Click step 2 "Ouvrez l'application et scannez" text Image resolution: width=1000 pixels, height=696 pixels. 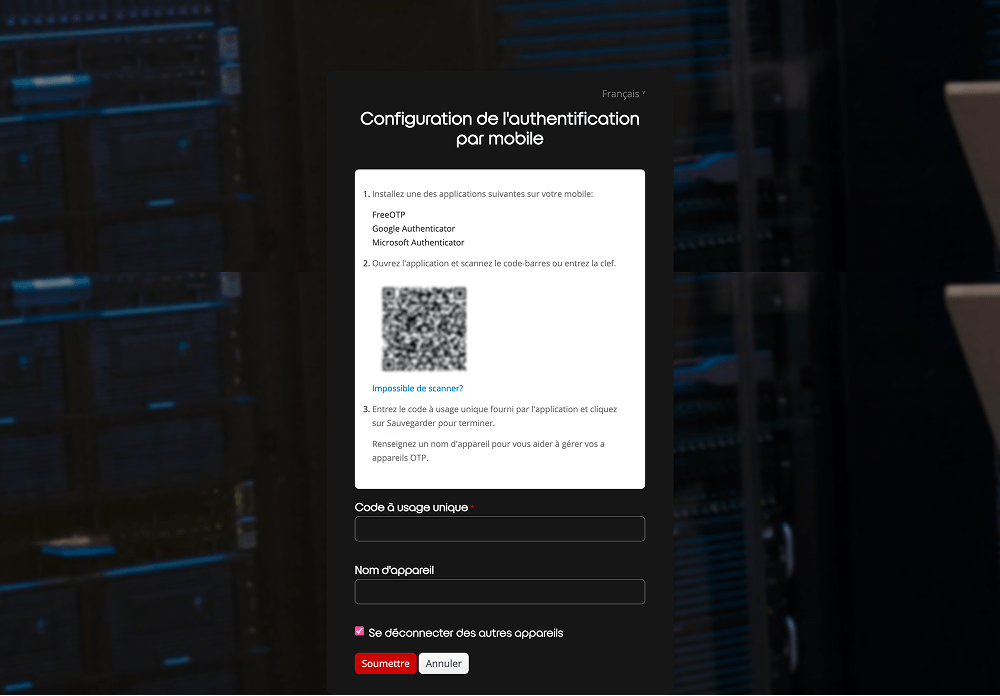(494, 263)
